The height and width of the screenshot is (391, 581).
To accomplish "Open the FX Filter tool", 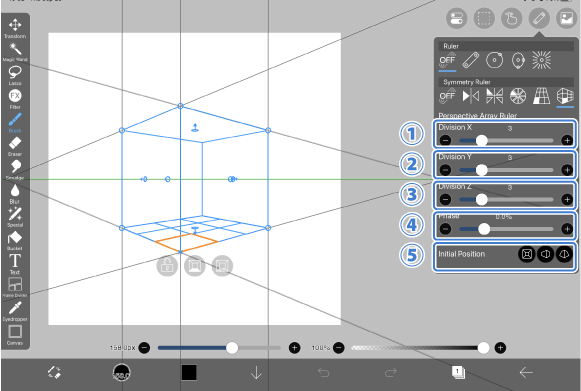I will (15, 99).
